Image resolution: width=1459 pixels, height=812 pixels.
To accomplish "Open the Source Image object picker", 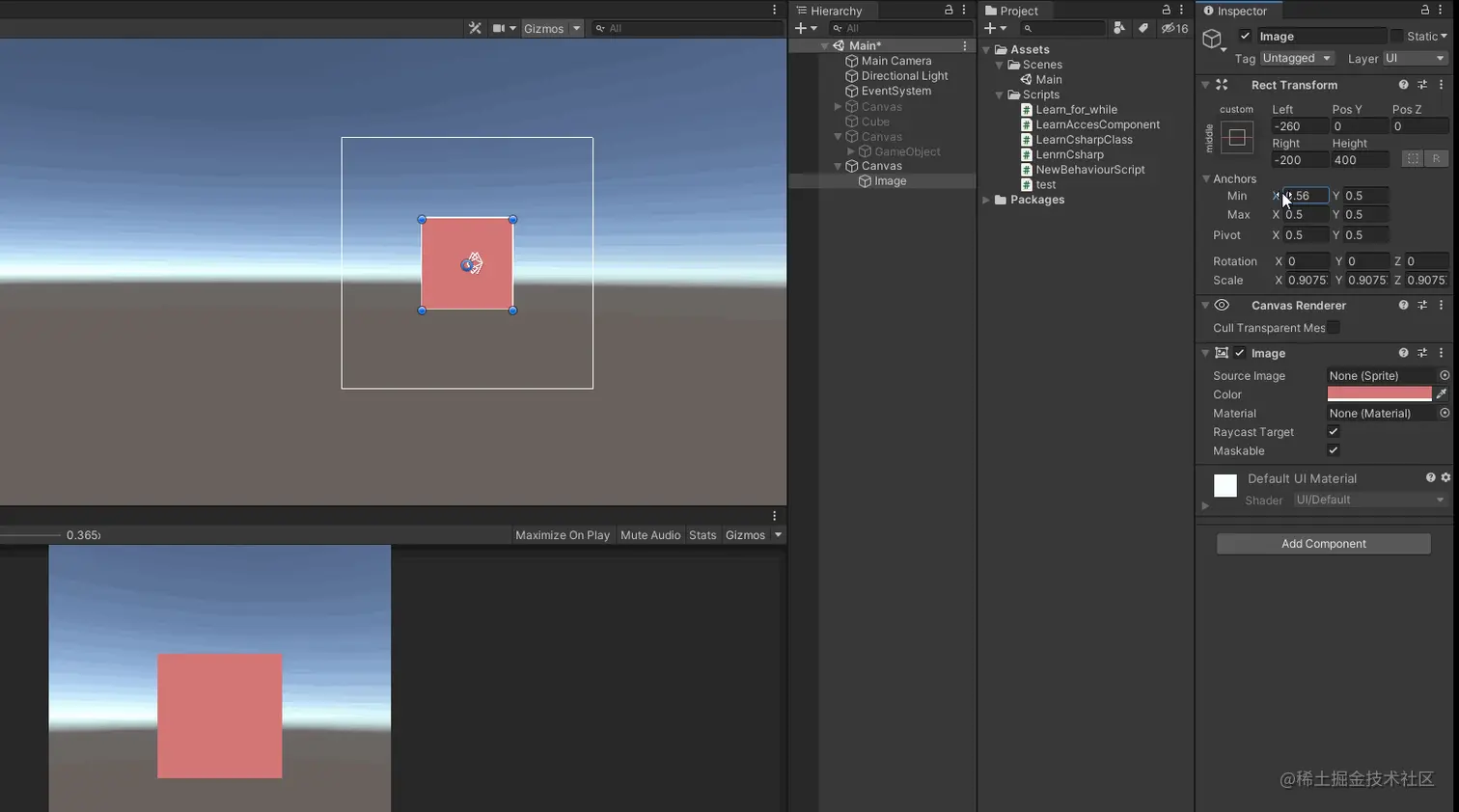I will (x=1445, y=375).
